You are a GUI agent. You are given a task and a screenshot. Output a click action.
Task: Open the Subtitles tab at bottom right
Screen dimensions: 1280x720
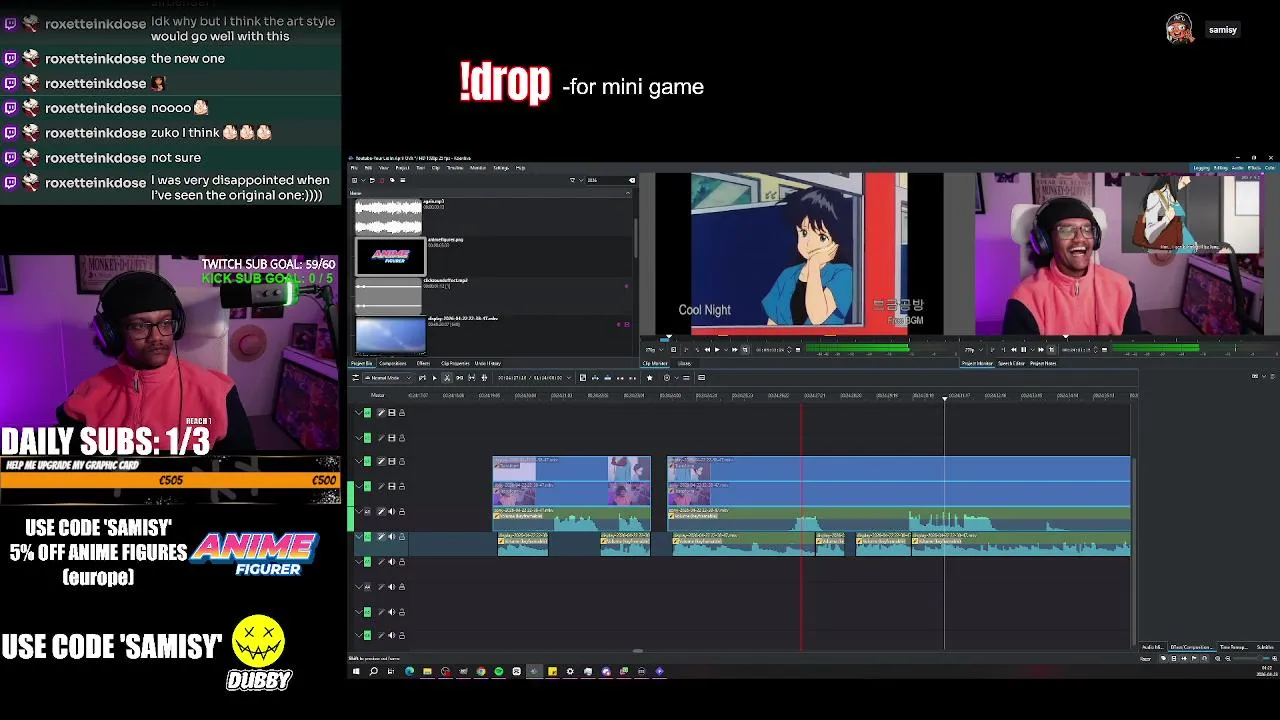(x=1265, y=647)
